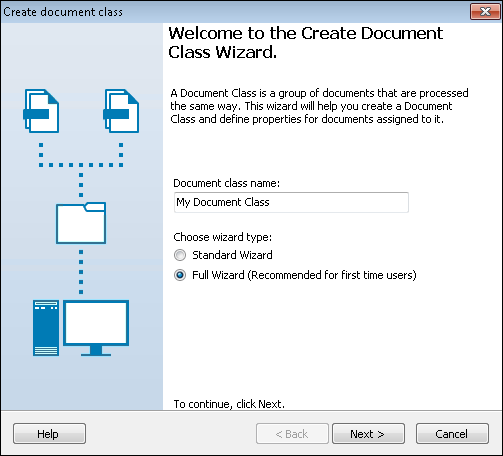Click the Create document class title bar
Screen dimensions: 503x456
(x=233, y=12)
